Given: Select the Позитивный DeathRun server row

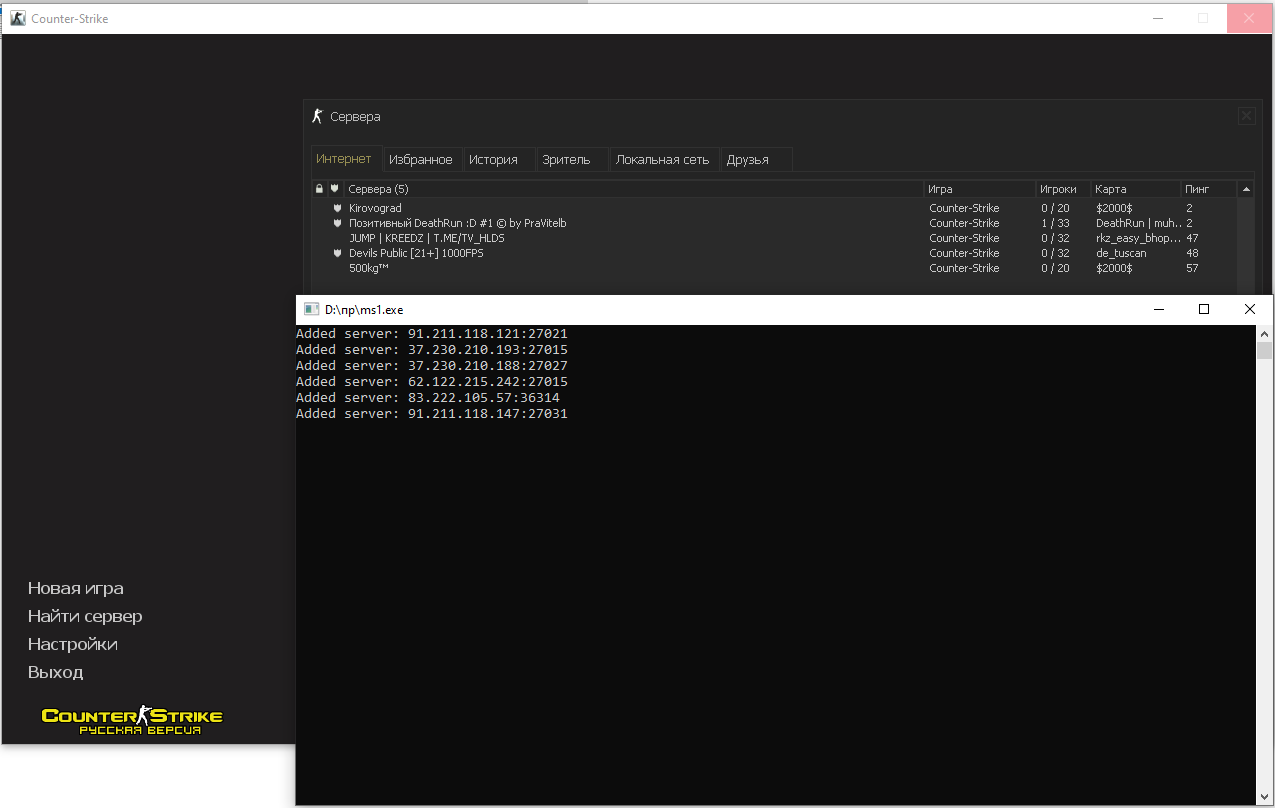Looking at the screenshot, I should 774,223.
